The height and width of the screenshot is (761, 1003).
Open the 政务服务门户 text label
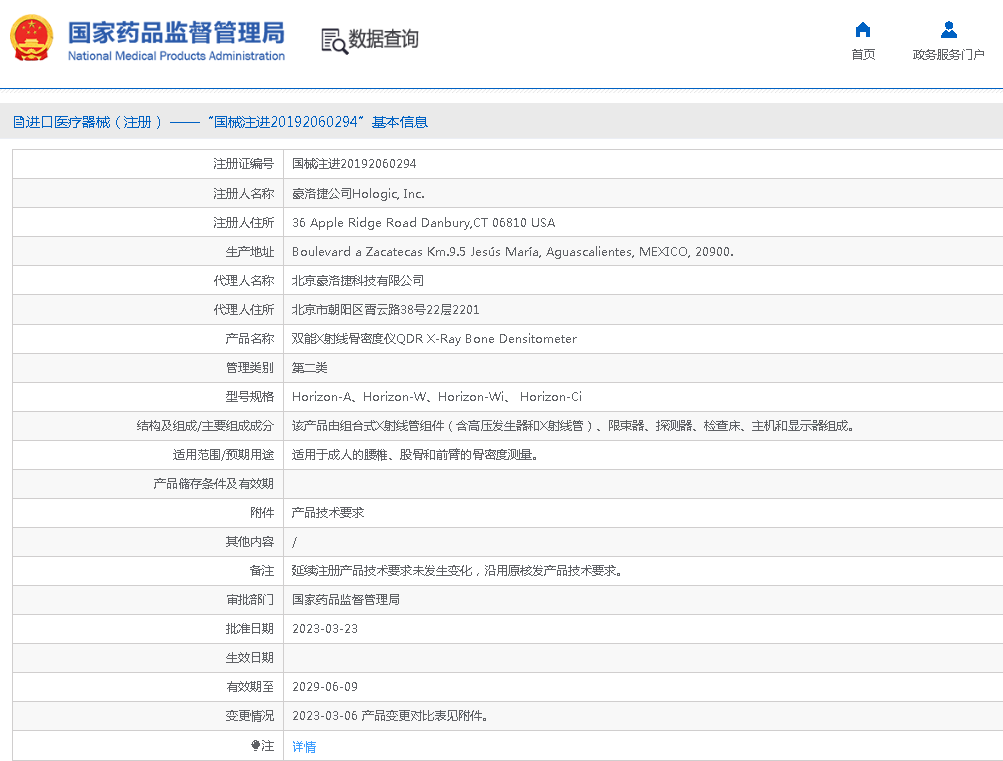point(948,55)
